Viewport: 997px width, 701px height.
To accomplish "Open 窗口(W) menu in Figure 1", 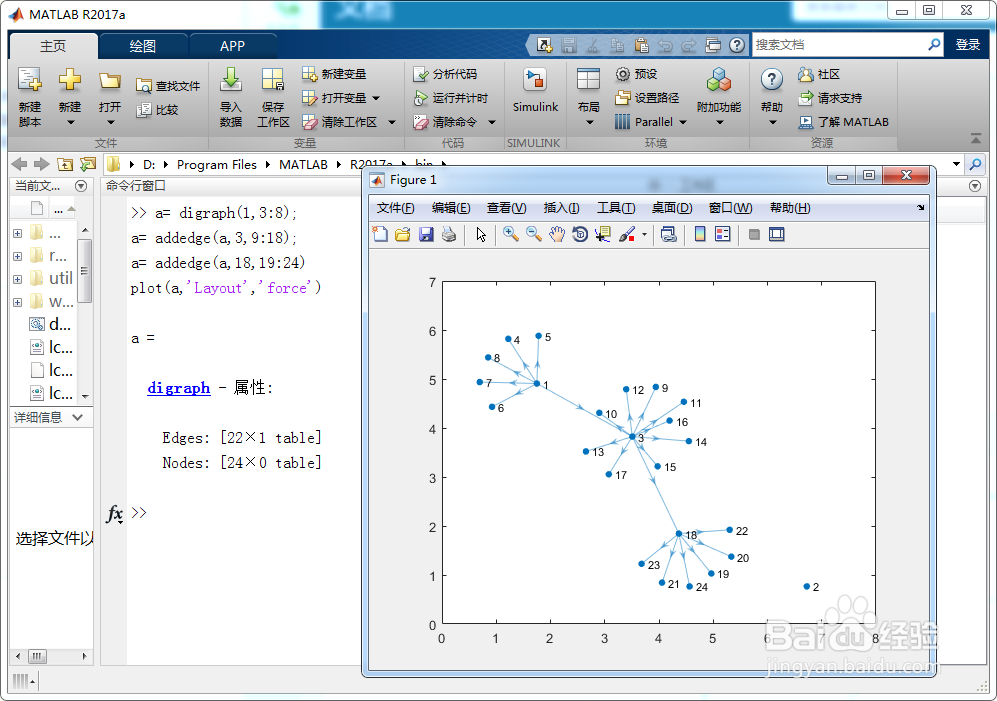I will (730, 208).
